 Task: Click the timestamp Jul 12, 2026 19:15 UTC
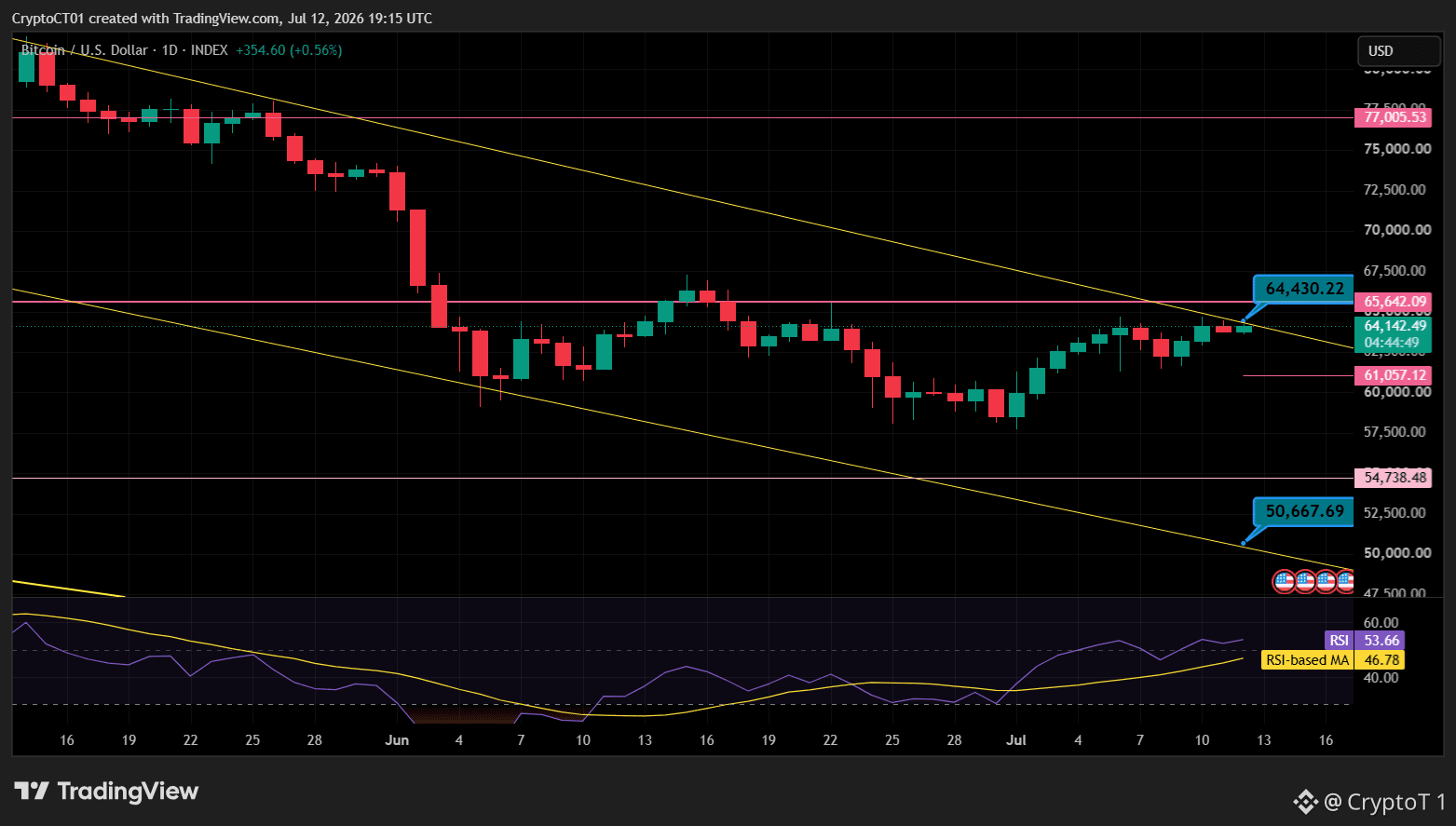point(361,19)
